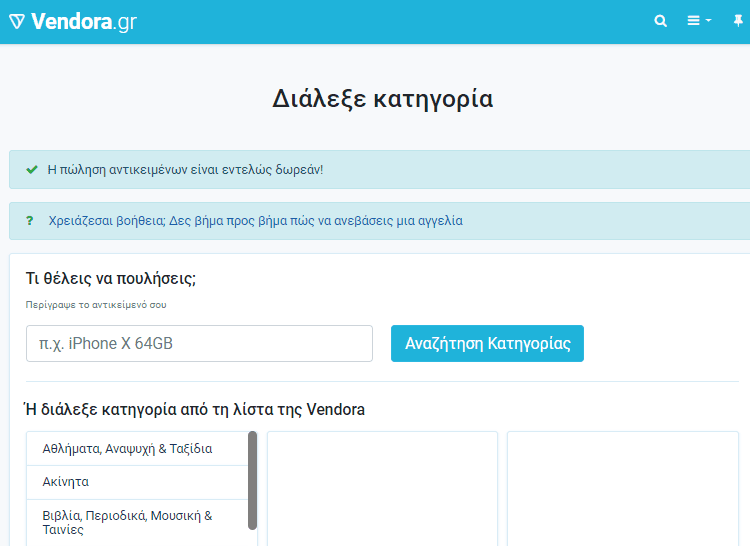This screenshot has width=750, height=546.
Task: Click the Διάλεξε κατηγορία page heading
Action: (383, 99)
